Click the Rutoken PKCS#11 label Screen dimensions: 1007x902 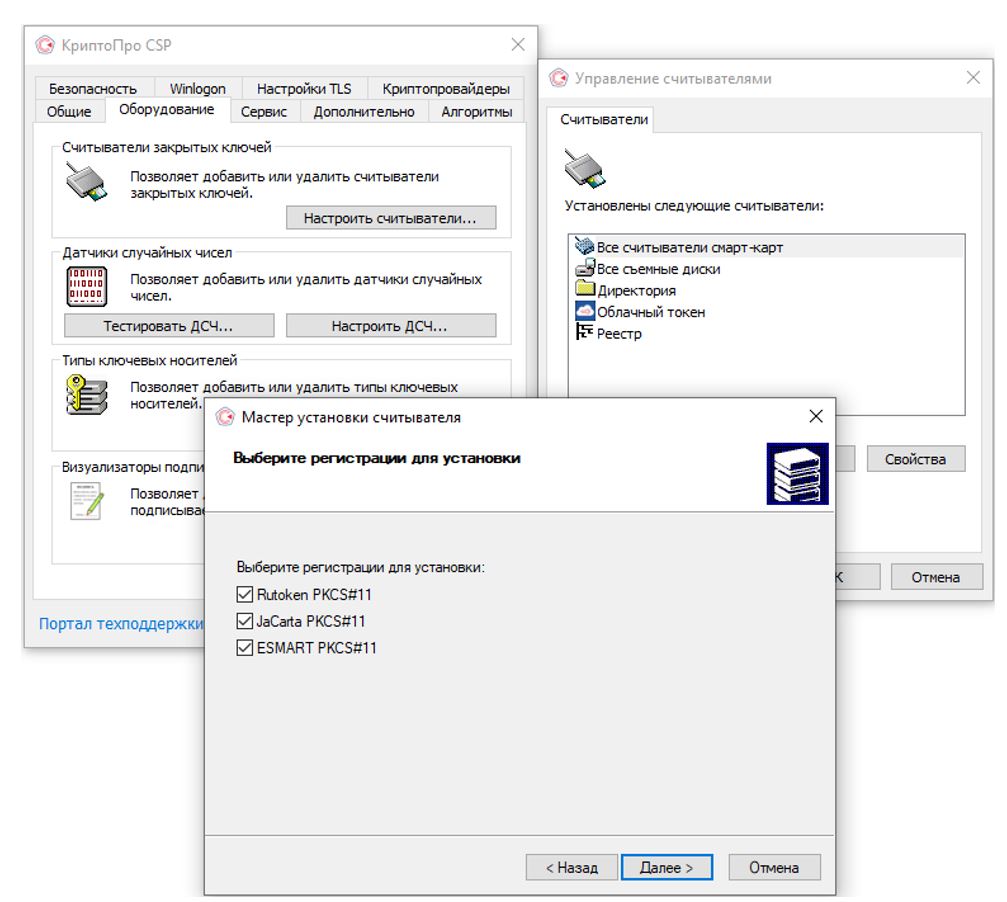coord(315,594)
